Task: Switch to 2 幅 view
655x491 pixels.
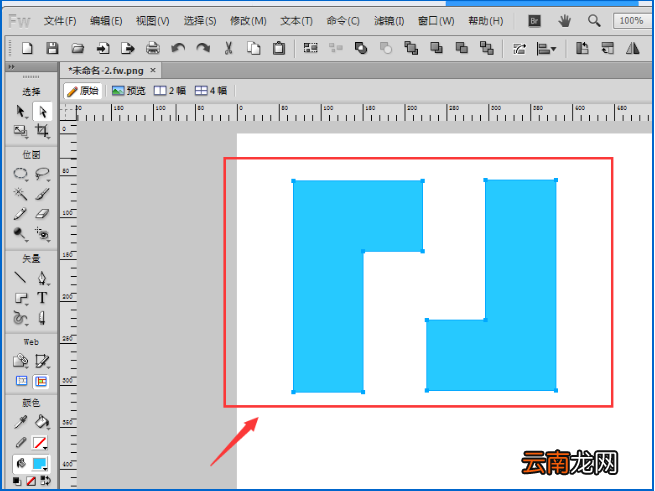Action: (170, 90)
